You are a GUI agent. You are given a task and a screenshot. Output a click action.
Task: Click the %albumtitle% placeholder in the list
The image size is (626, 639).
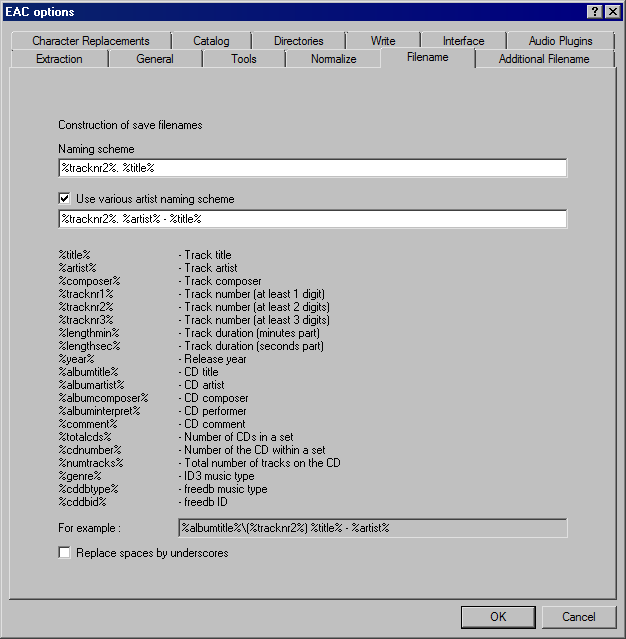tap(88, 372)
